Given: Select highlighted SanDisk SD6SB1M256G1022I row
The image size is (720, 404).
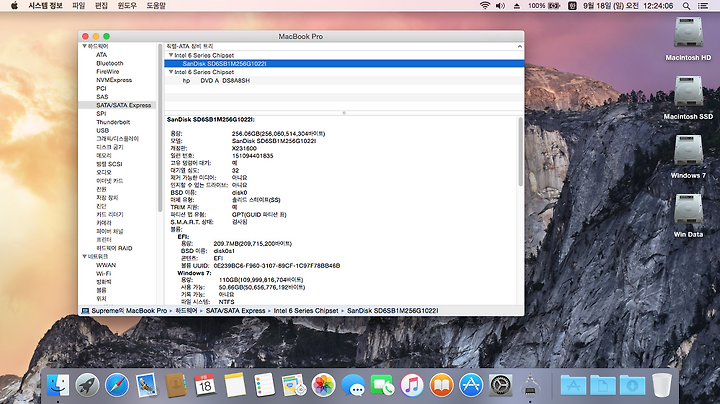Looking at the screenshot, I should pyautogui.click(x=344, y=64).
